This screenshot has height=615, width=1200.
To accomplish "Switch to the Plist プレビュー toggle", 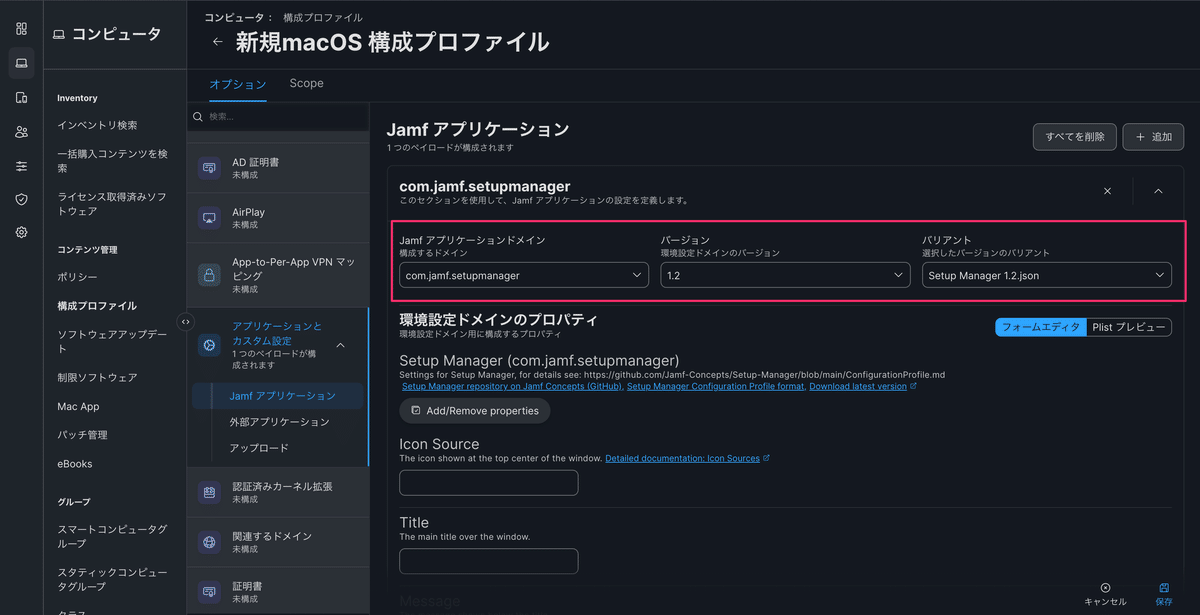I will [x=1129, y=326].
